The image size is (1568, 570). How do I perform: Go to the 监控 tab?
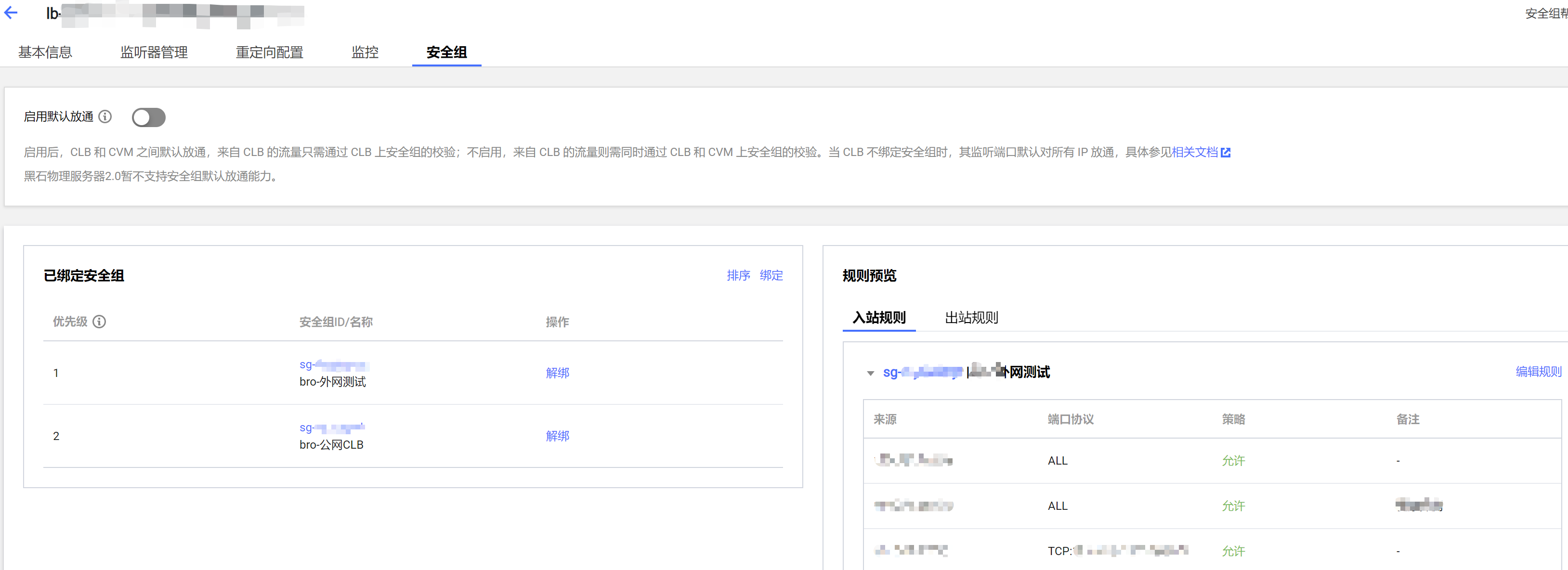[x=365, y=52]
